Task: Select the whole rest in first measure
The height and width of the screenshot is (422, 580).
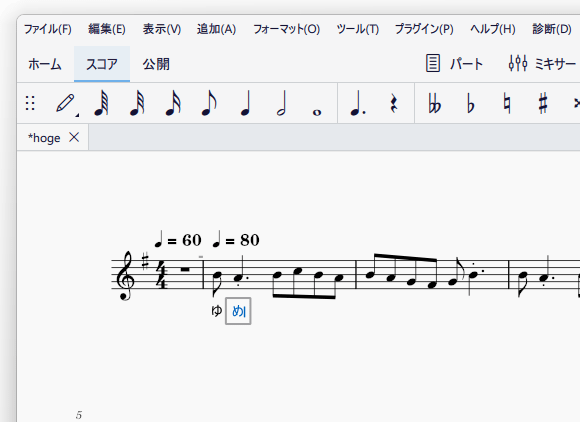Action: [185, 270]
